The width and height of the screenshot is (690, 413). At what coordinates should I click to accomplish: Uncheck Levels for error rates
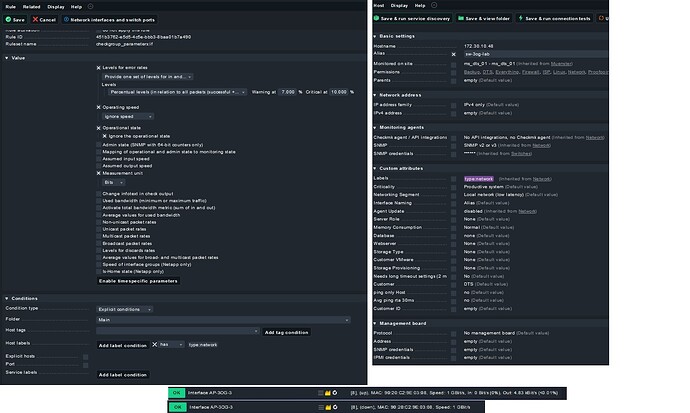99,68
